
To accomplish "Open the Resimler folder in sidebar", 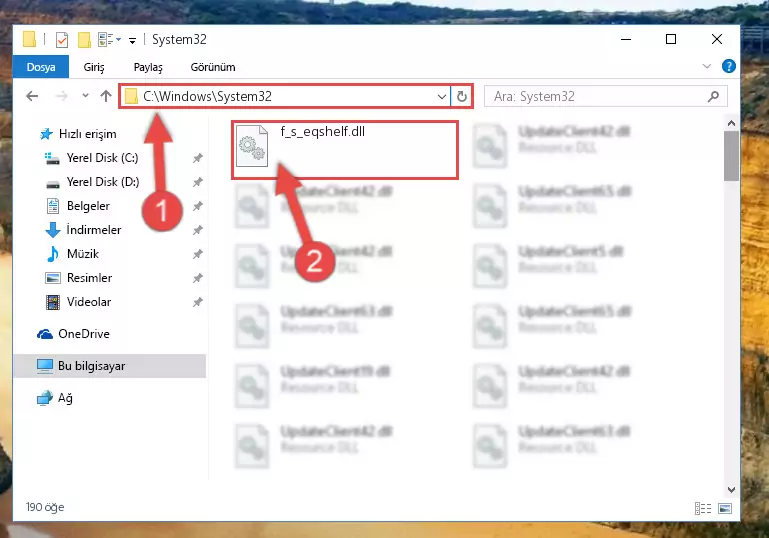I will coord(89,278).
